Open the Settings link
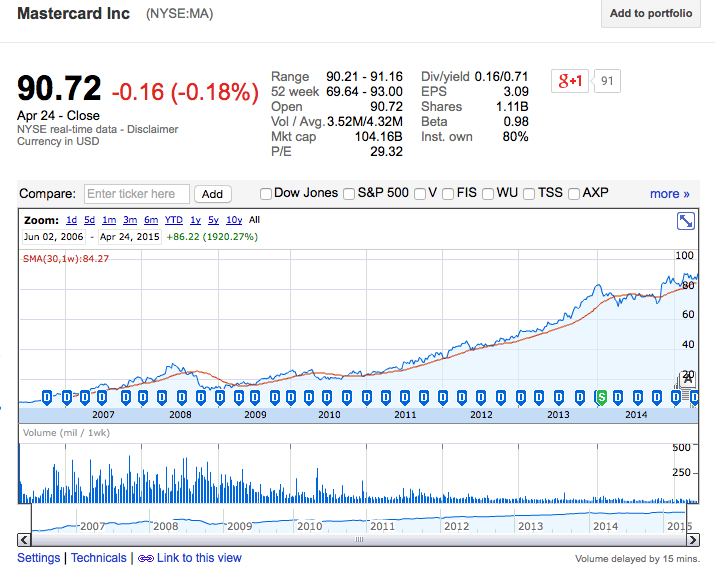Screen dimensions: 715x581 [x=39, y=558]
